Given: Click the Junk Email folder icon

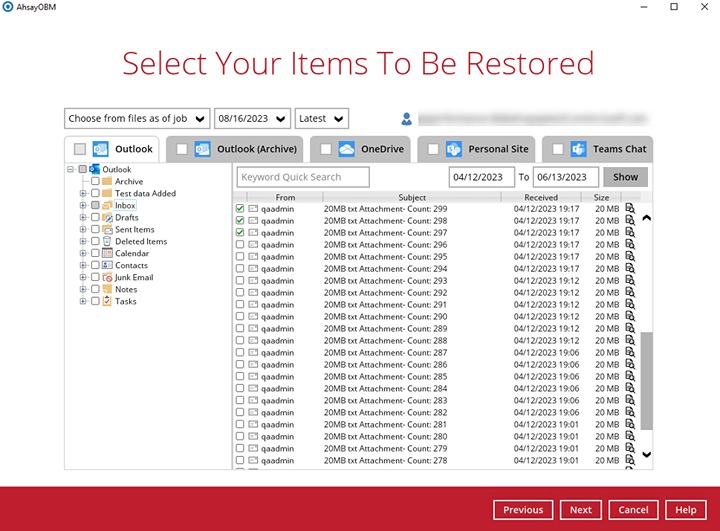Looking at the screenshot, I should click(x=107, y=278).
